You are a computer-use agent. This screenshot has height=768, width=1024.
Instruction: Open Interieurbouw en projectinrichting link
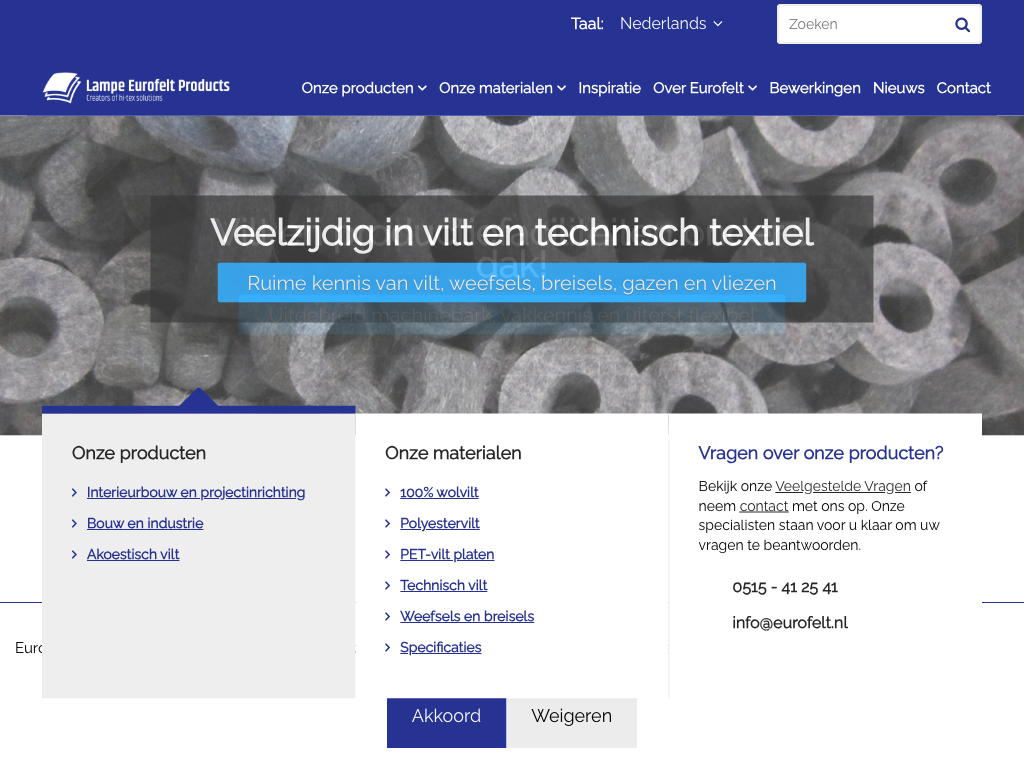click(x=196, y=493)
